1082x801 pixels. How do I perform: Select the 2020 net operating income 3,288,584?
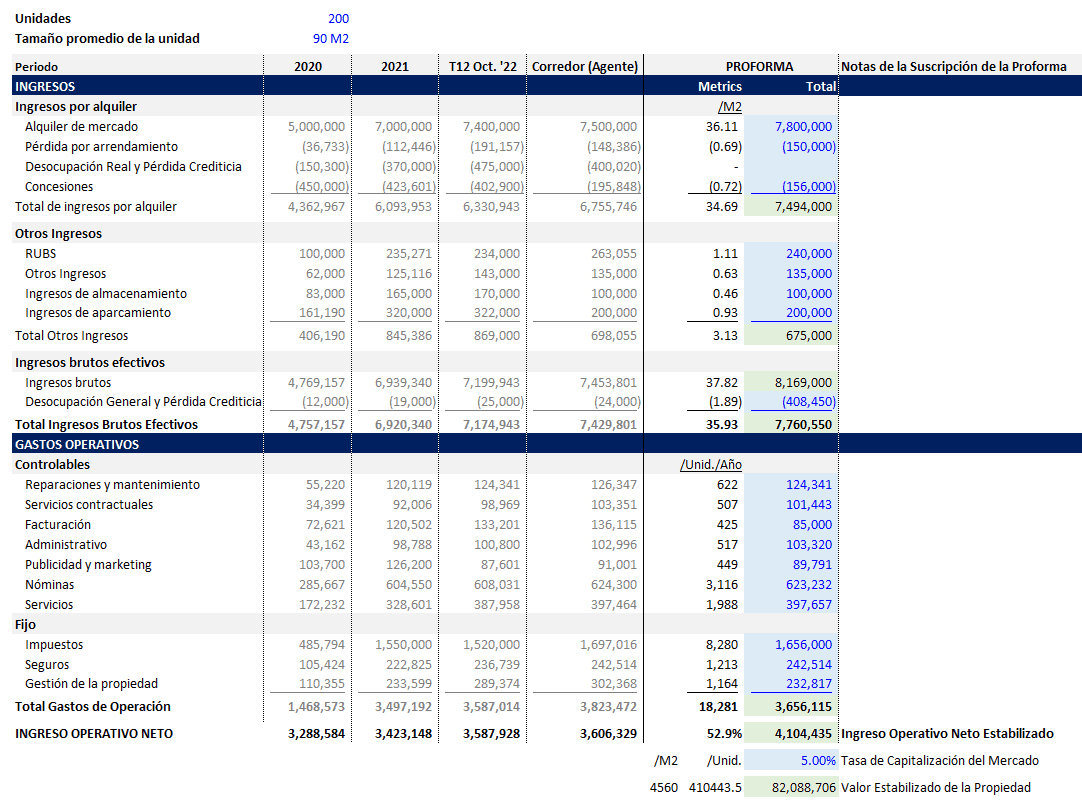315,734
